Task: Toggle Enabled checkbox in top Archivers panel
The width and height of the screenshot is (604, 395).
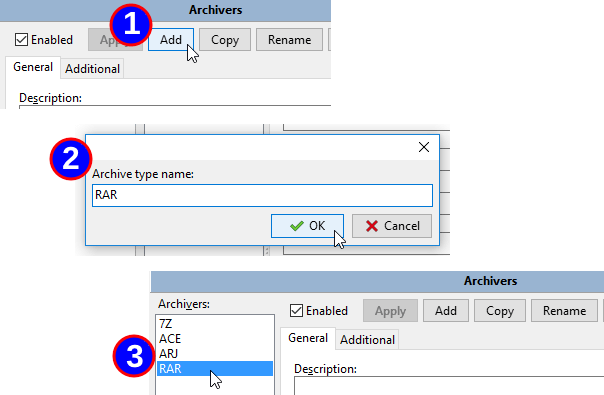Action: [44, 40]
